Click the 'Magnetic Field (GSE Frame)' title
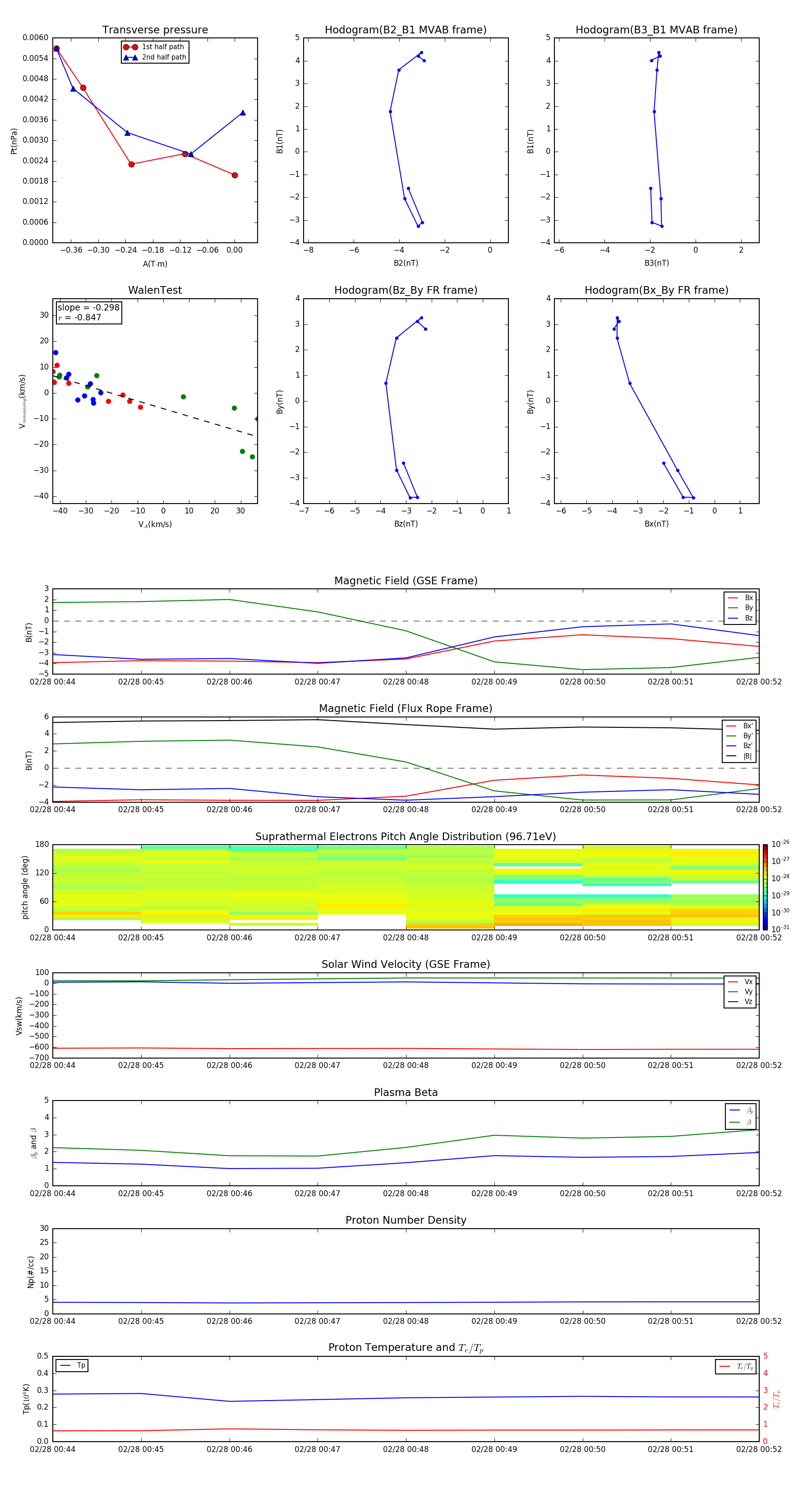 (406, 580)
